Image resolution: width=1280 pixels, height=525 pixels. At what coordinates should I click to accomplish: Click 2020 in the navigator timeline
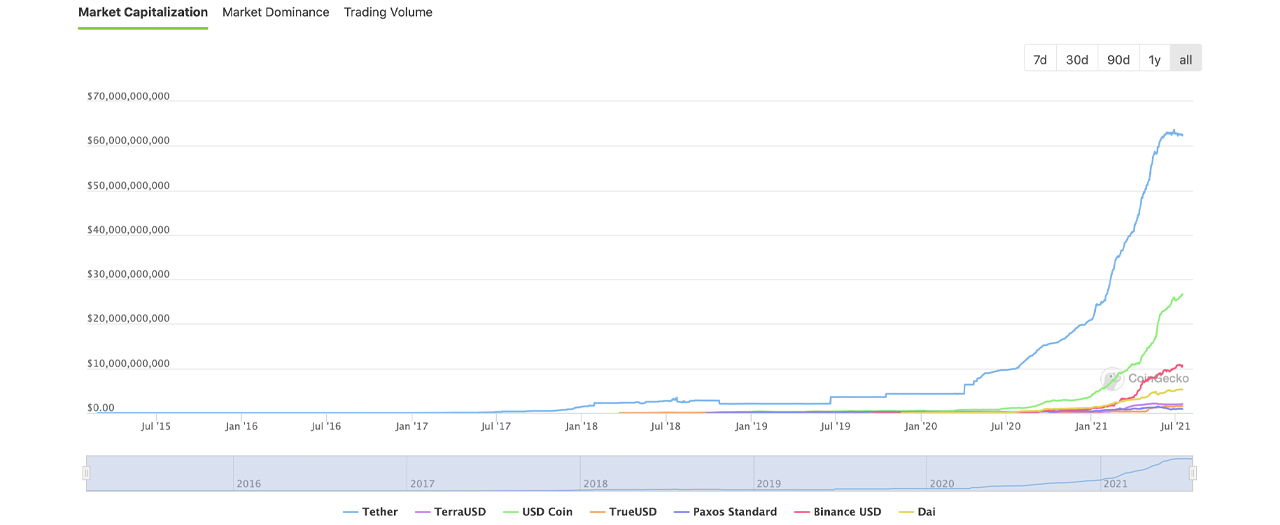click(942, 484)
